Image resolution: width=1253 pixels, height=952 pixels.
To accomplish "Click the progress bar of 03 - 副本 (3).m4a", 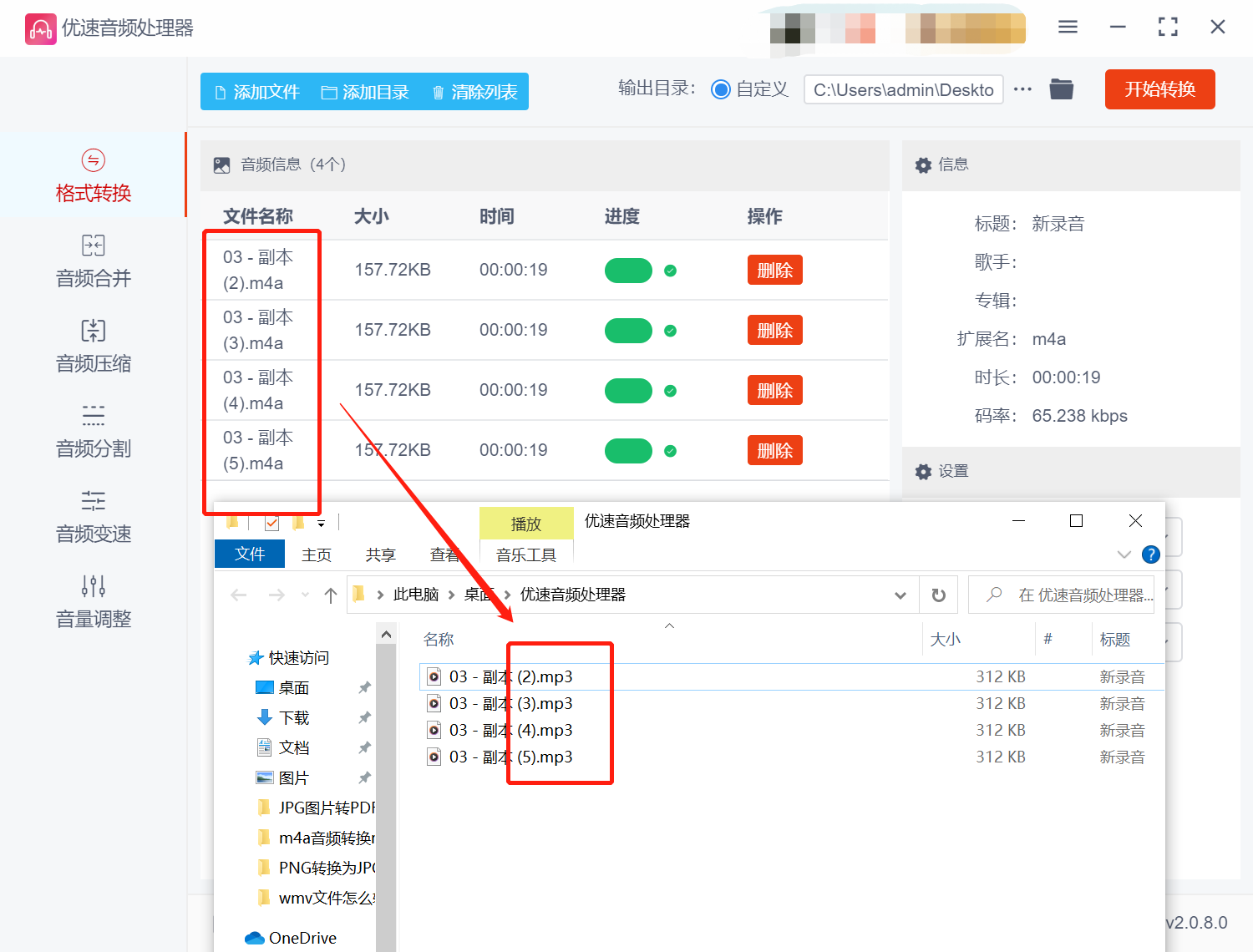I will point(628,330).
